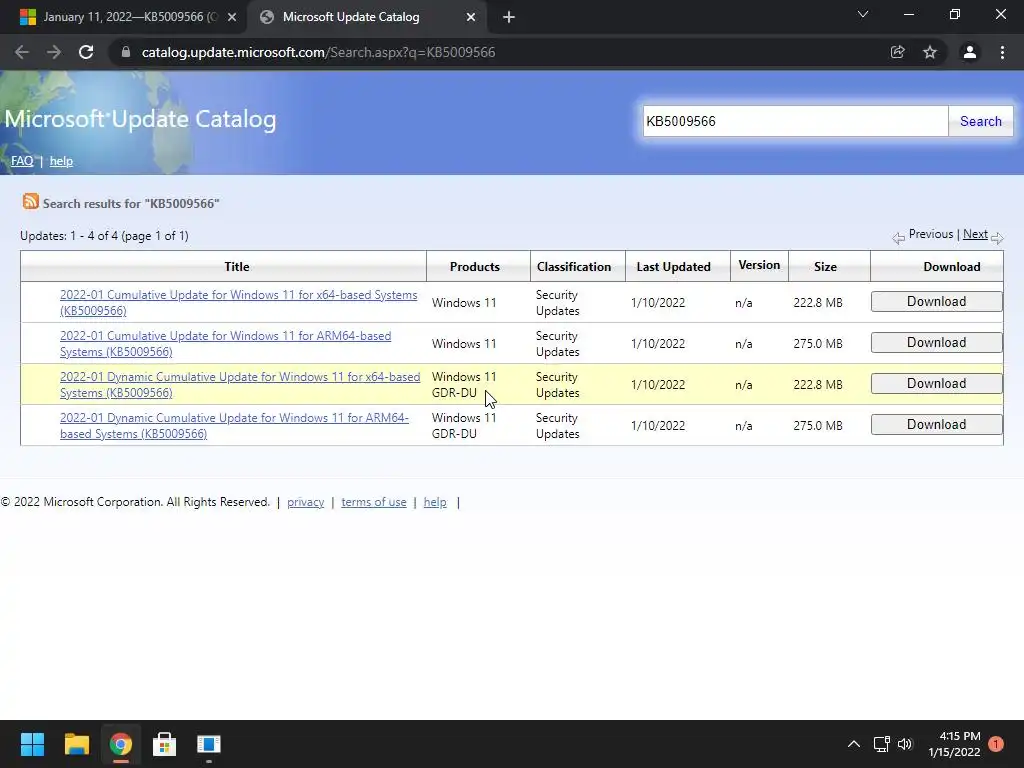Screen dimensions: 1024x768
Task: Sort by the Last Updated column header
Action: (x=673, y=266)
